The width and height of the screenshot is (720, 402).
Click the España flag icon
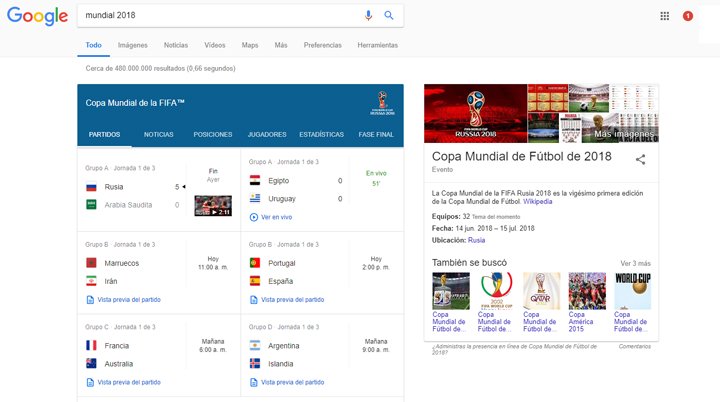pos(255,281)
